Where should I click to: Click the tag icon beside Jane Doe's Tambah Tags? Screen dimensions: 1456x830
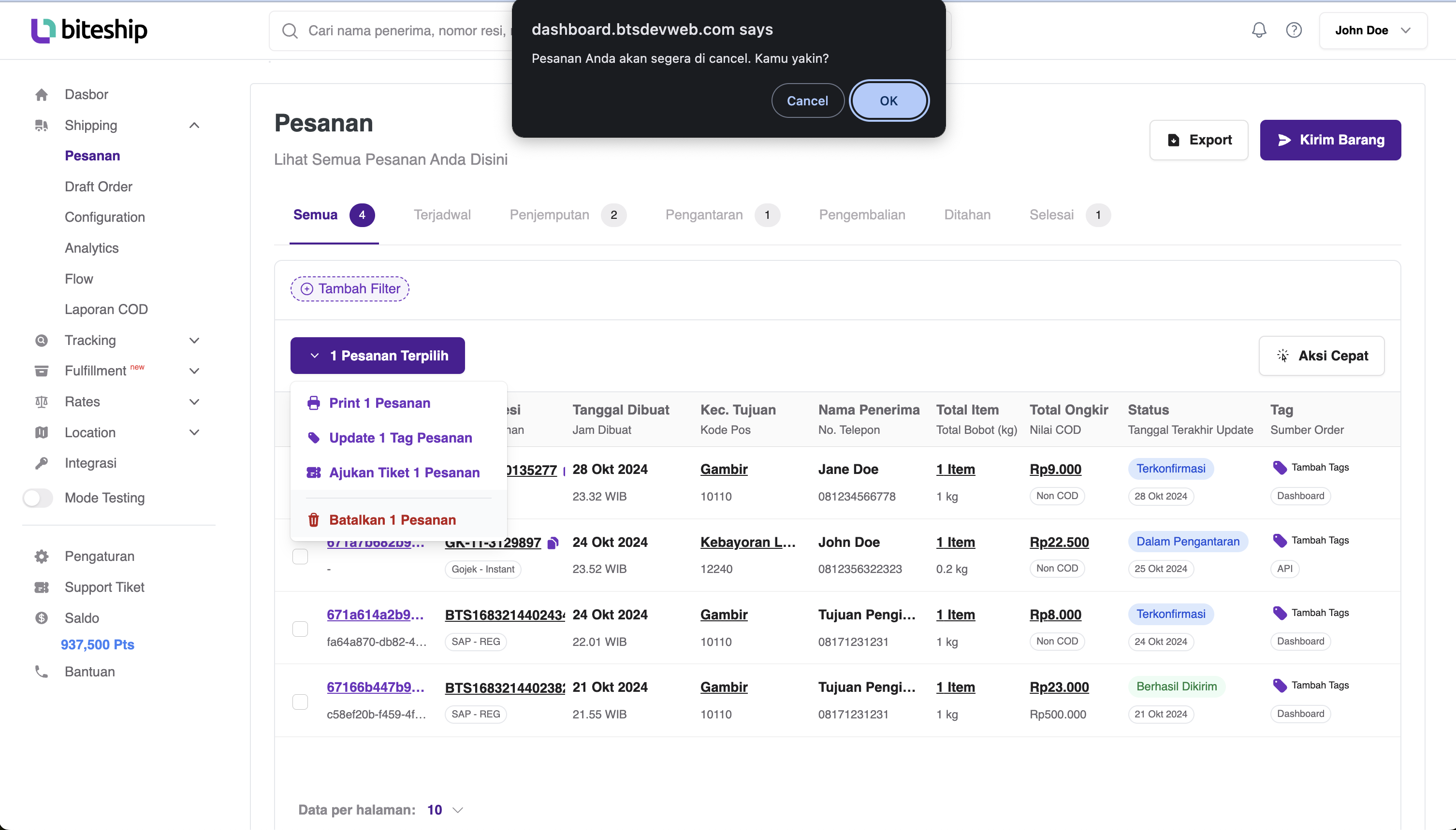[1279, 468]
